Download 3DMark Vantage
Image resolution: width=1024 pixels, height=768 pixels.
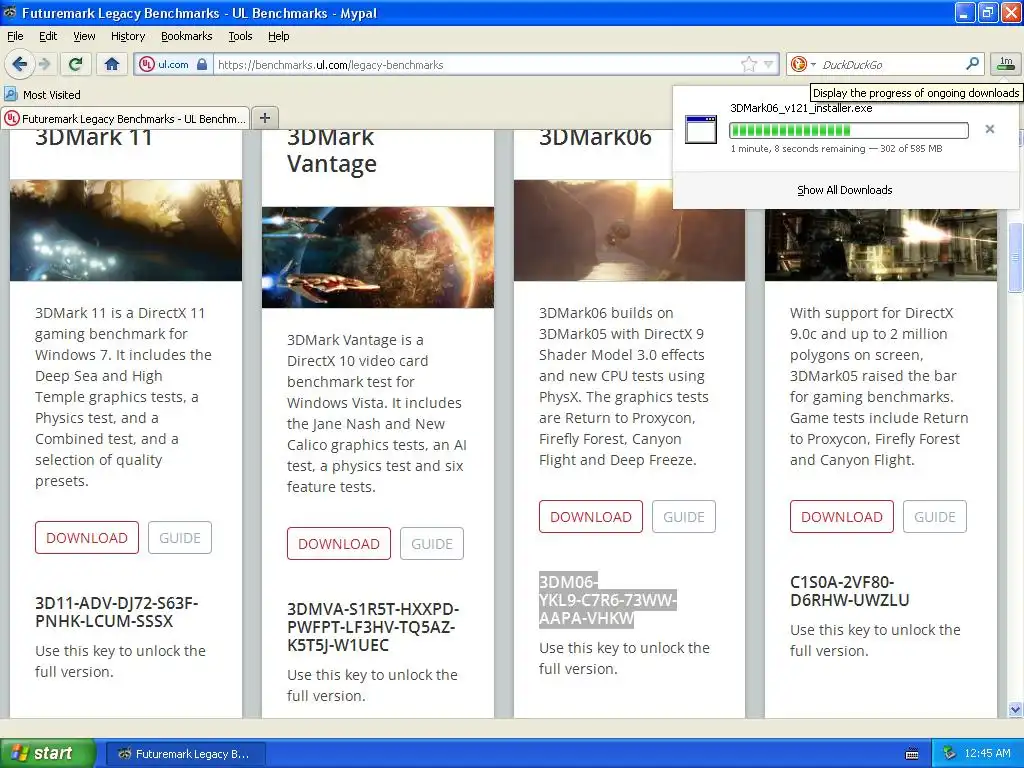tap(339, 543)
